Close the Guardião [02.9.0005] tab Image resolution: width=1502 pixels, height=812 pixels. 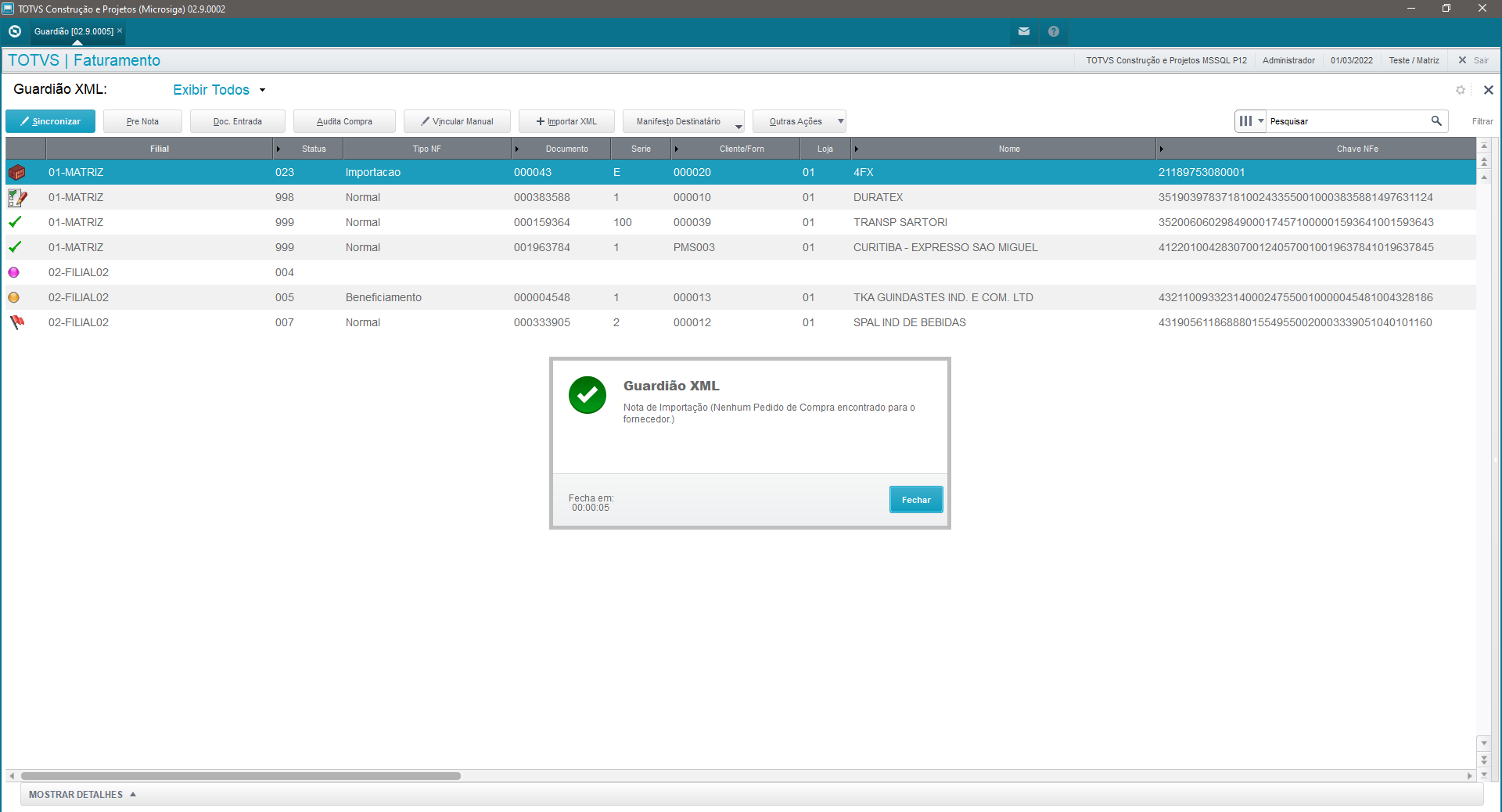120,31
